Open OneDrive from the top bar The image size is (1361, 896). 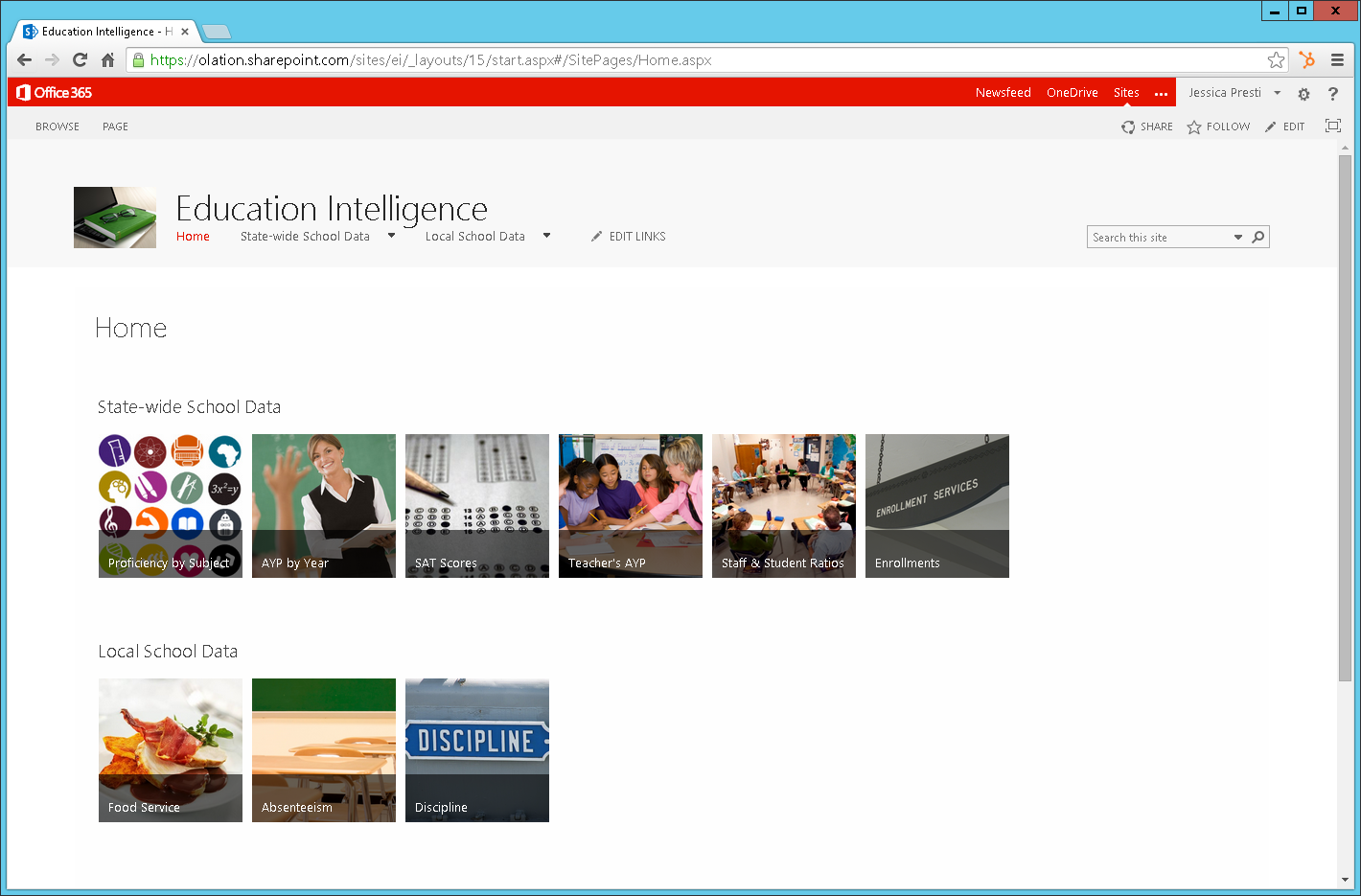(x=1072, y=92)
